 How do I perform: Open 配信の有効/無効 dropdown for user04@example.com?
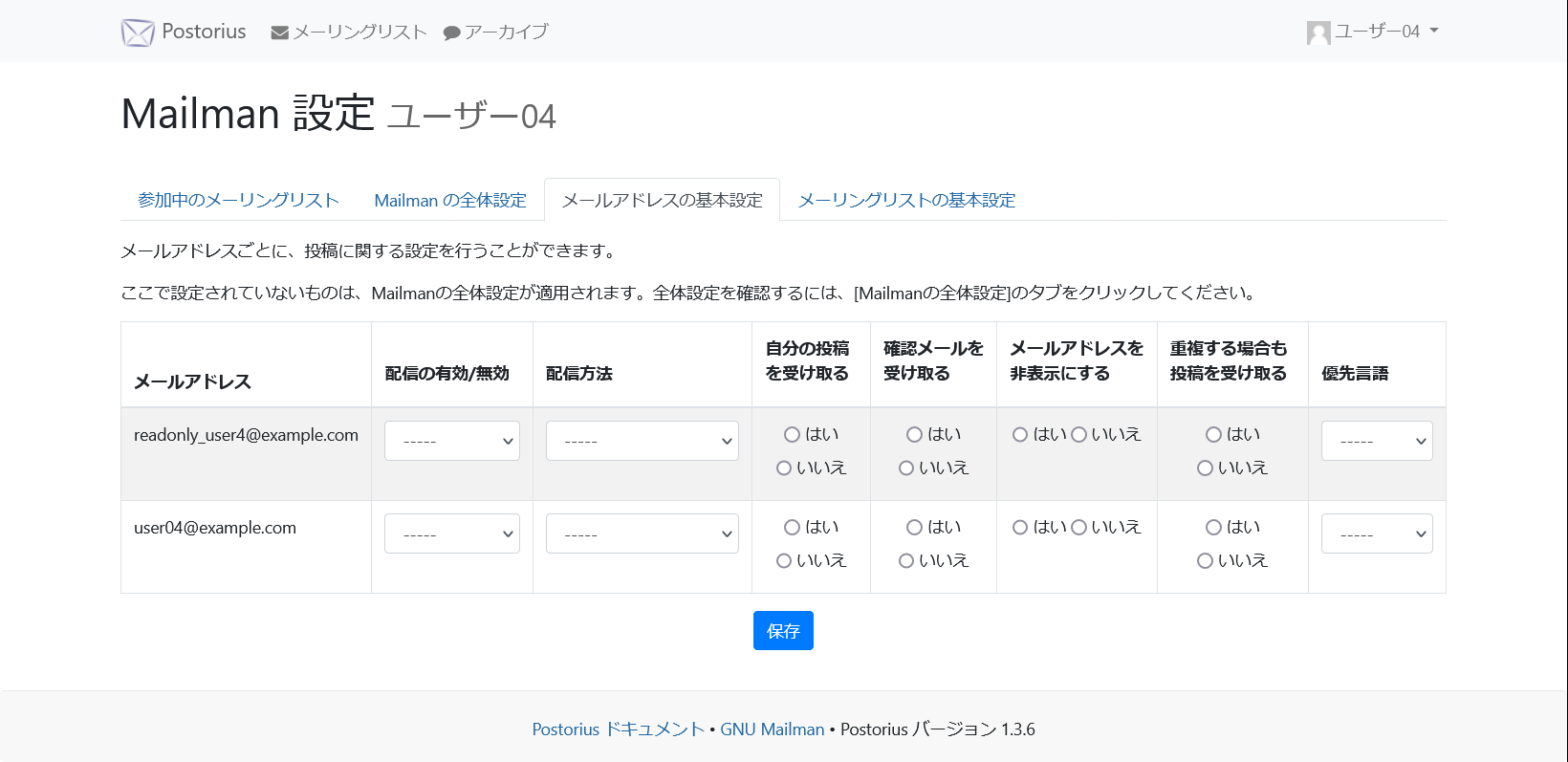(452, 533)
